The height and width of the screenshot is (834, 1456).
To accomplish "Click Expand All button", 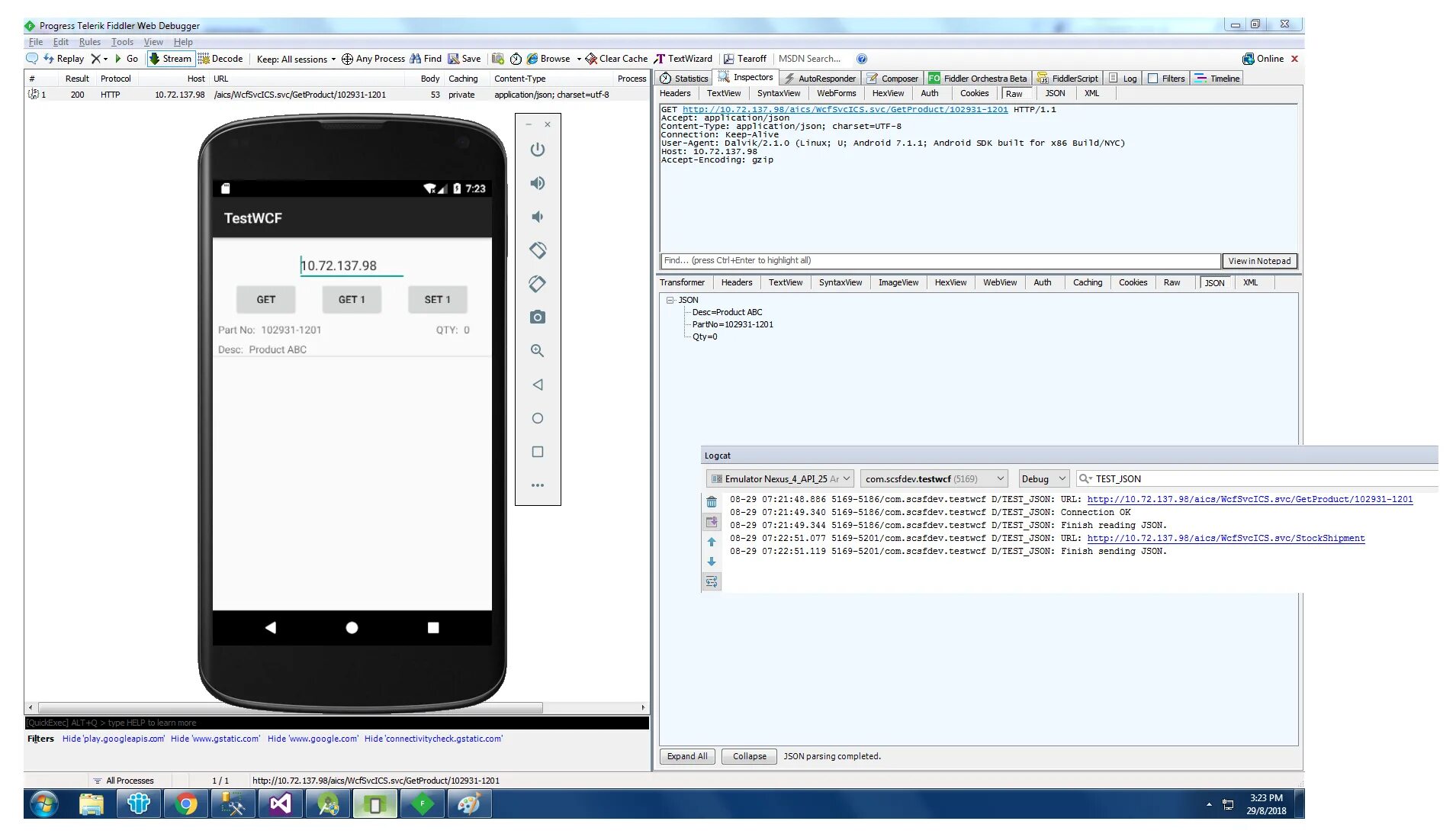I will point(687,757).
